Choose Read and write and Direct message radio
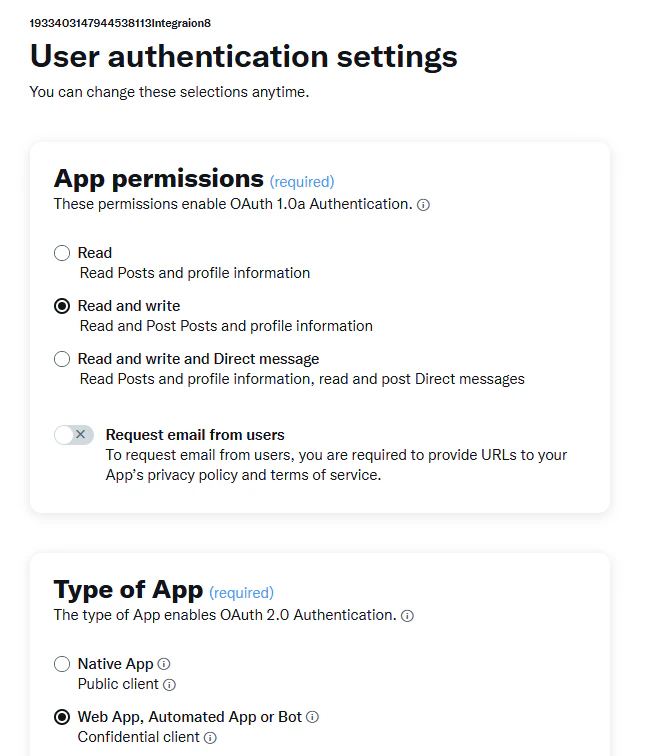Viewport: 666px width, 756px height. coord(62,359)
